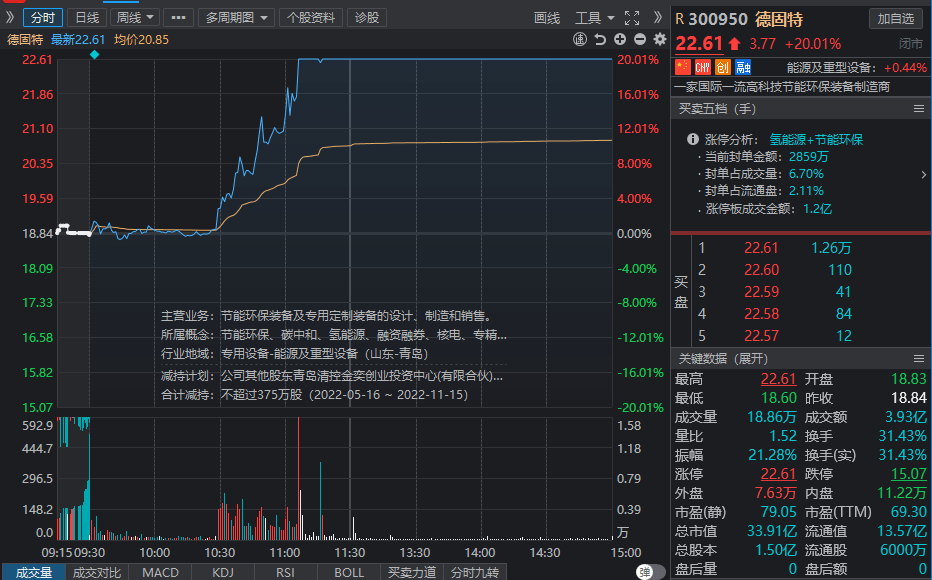Select the 成交对比 indicator tab
The height and width of the screenshot is (580, 932).
(96, 572)
